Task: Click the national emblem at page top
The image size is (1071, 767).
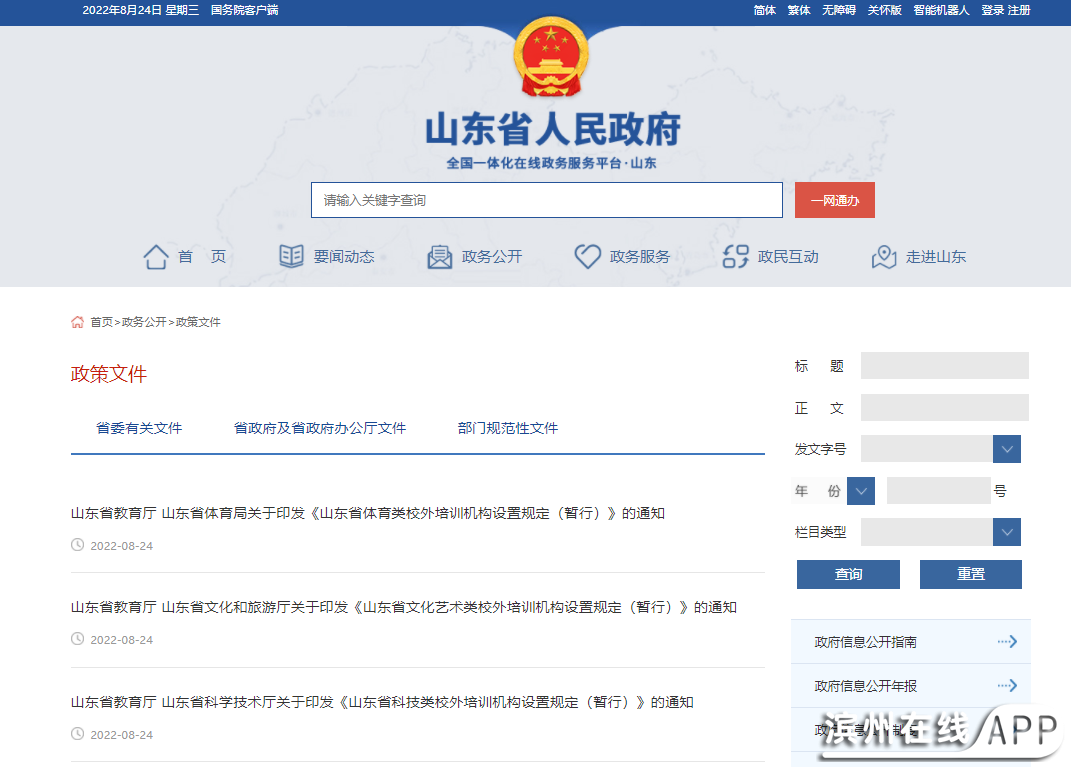Action: coord(552,57)
